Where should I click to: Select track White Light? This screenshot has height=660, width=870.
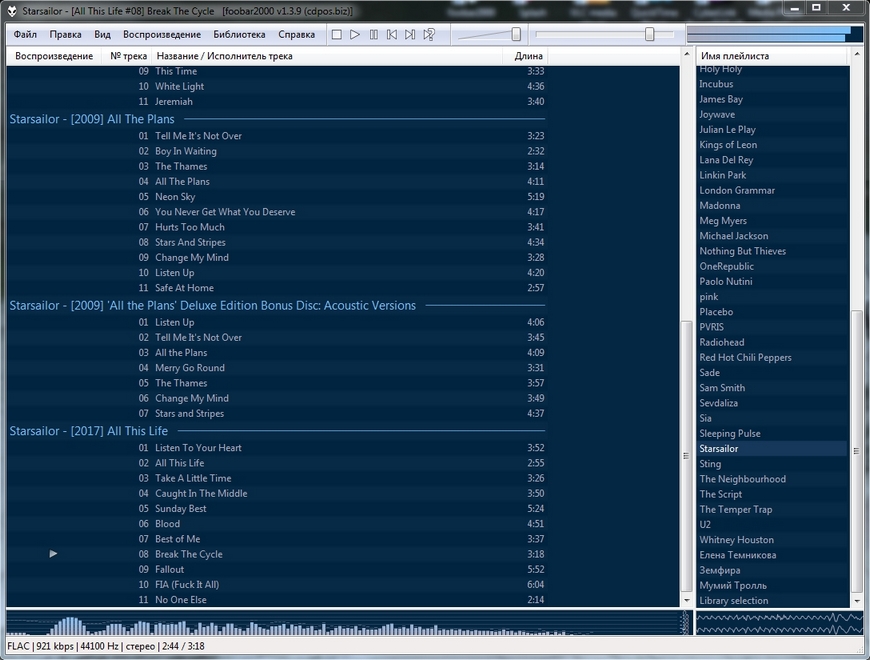pyautogui.click(x=277, y=87)
